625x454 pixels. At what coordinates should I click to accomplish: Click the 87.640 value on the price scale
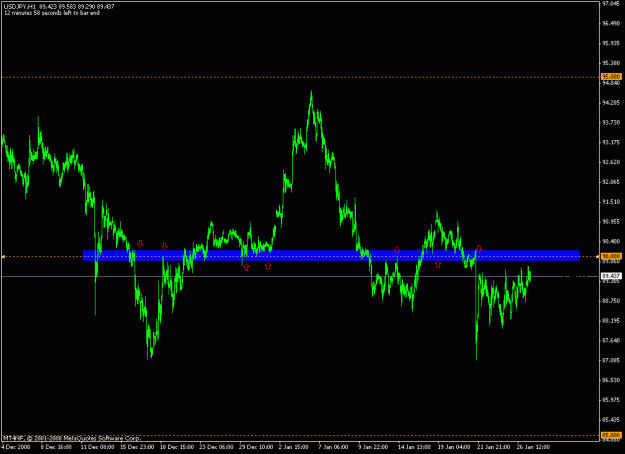pyautogui.click(x=611, y=340)
